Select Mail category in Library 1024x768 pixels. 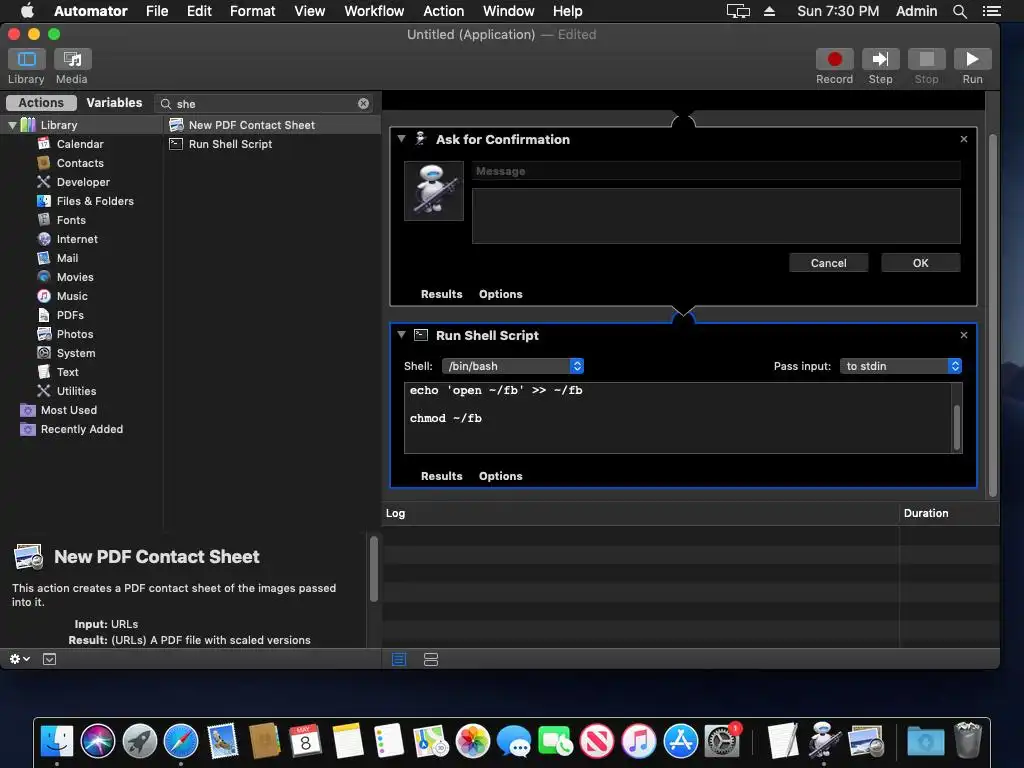pyautogui.click(x=67, y=258)
